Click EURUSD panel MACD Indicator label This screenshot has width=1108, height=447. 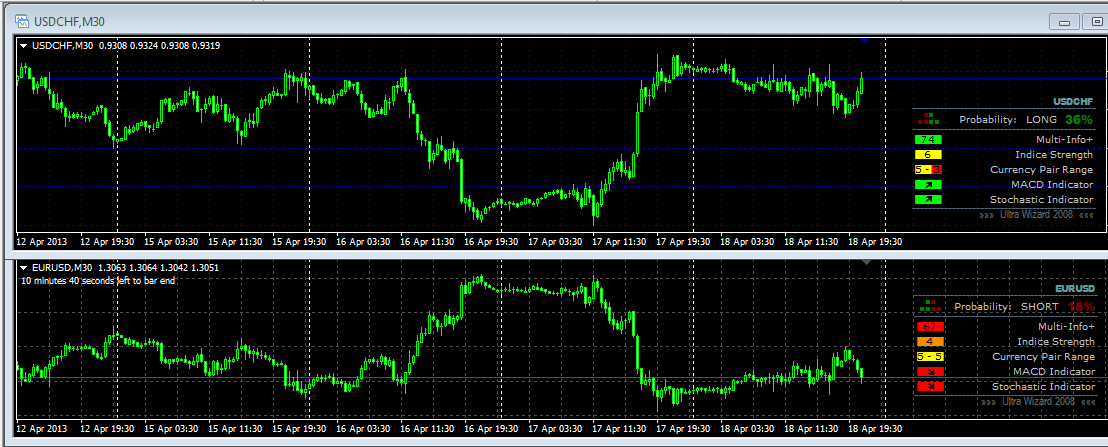point(1054,371)
